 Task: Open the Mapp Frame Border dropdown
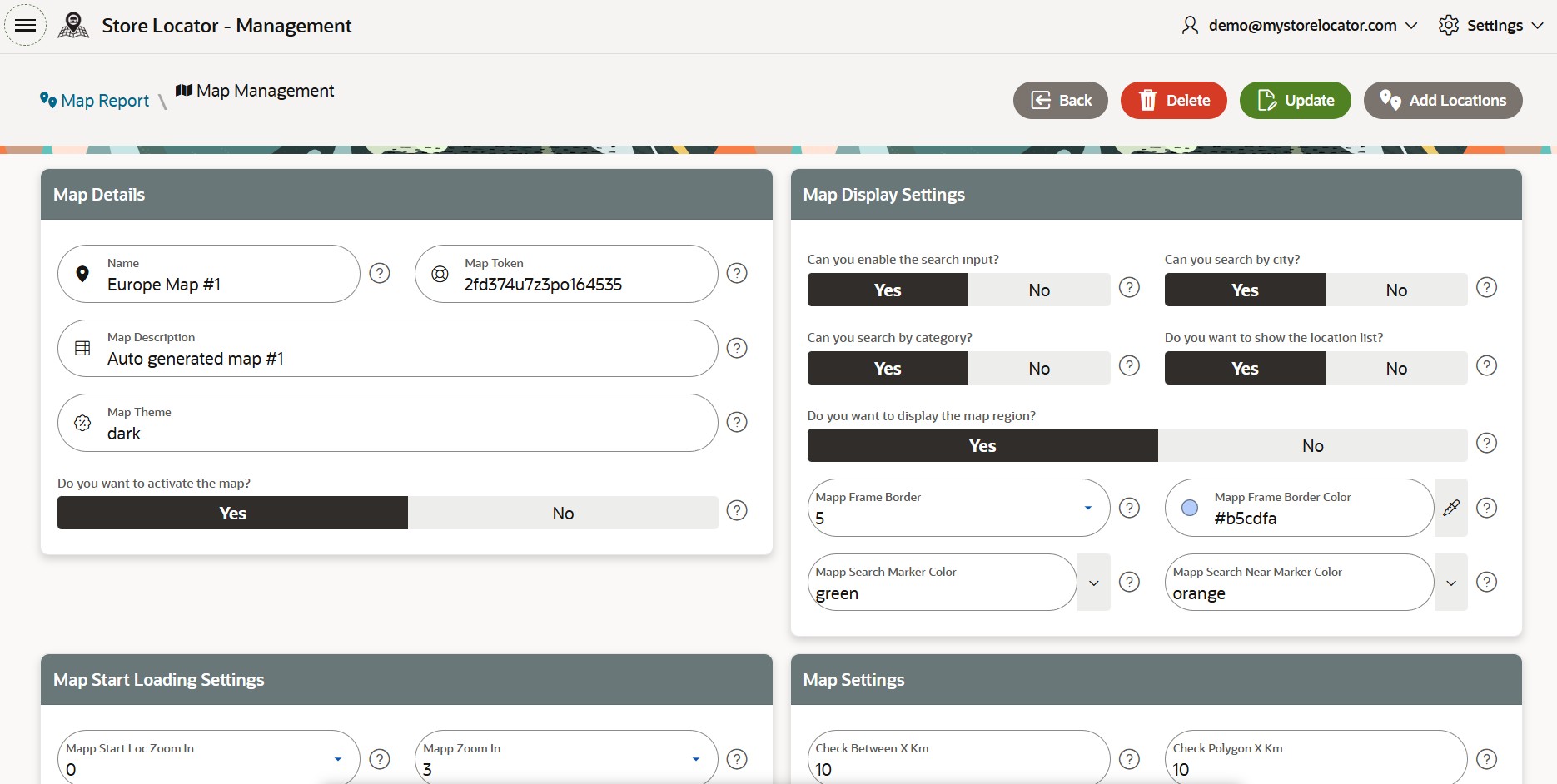1087,508
